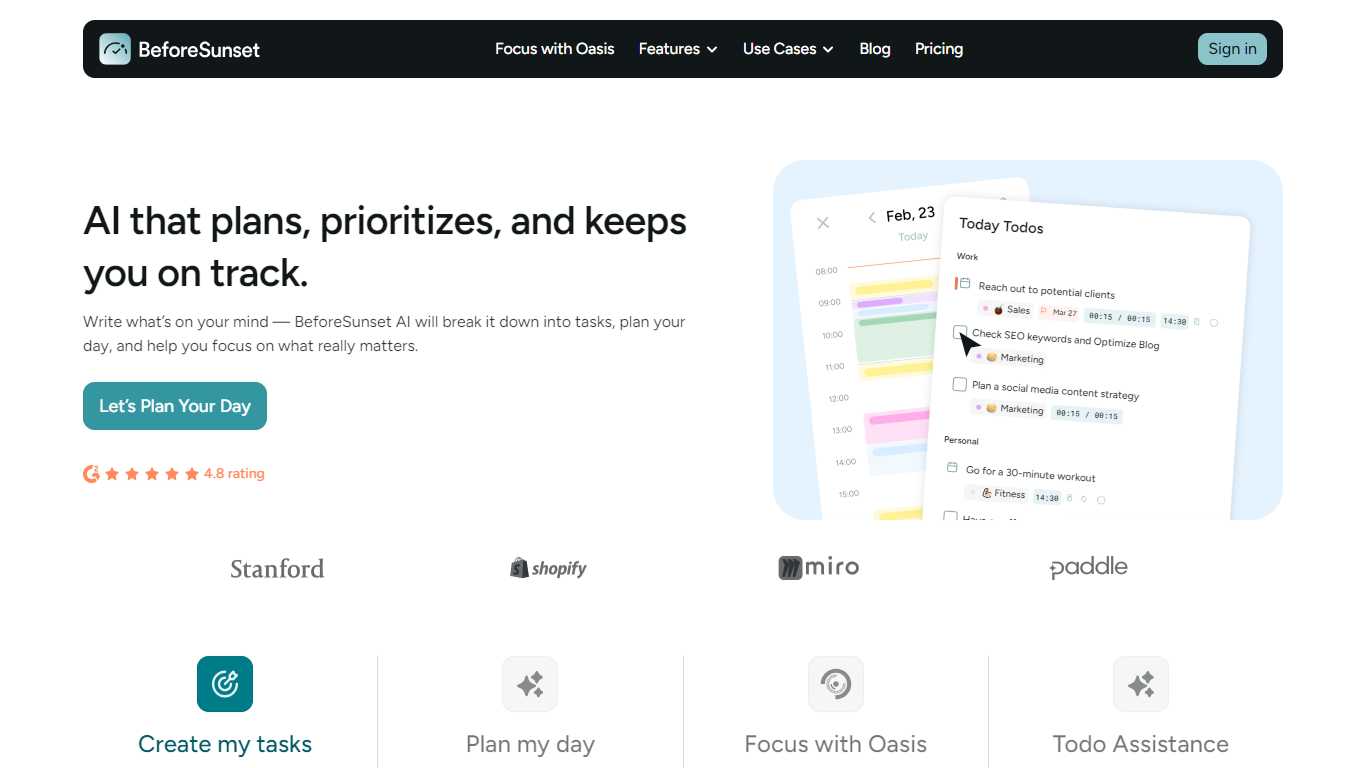Screen dimensions: 1366x768
Task: Click the back arrow beside Feb, 23
Action: 872,217
